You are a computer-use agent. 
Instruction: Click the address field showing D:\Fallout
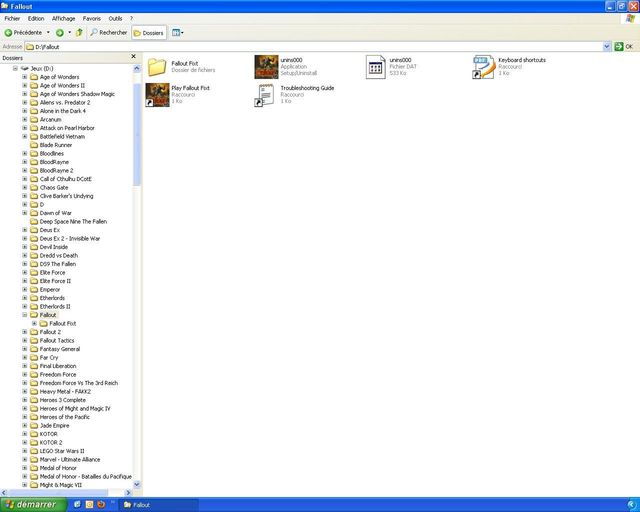coord(313,47)
